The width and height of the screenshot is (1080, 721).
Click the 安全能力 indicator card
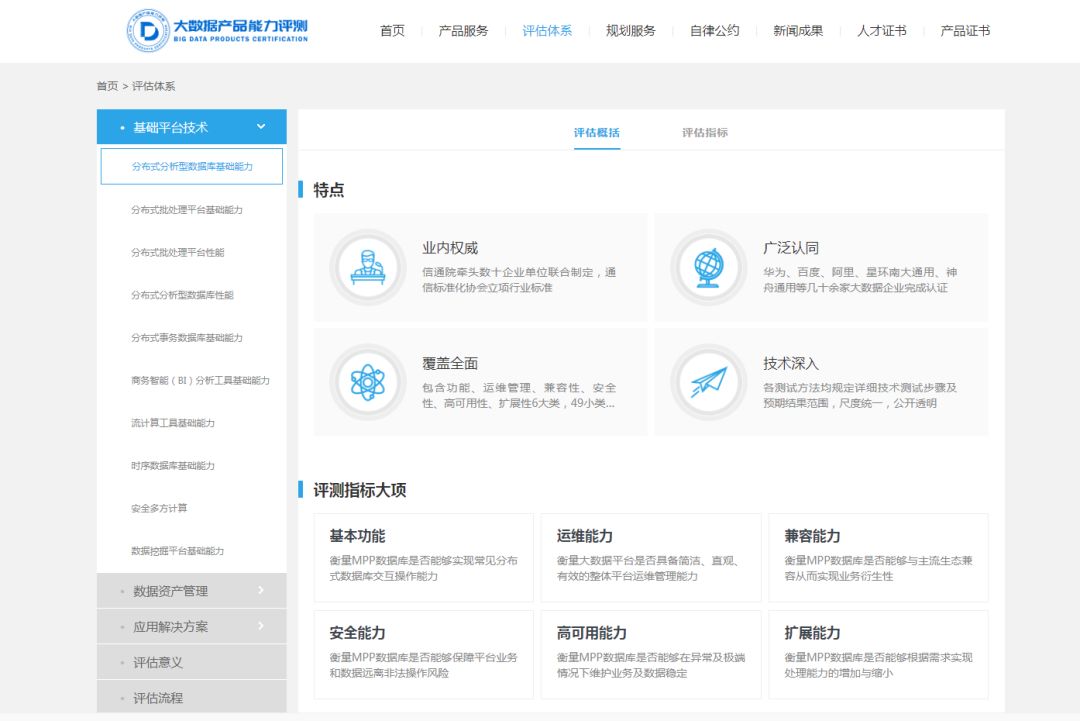424,655
